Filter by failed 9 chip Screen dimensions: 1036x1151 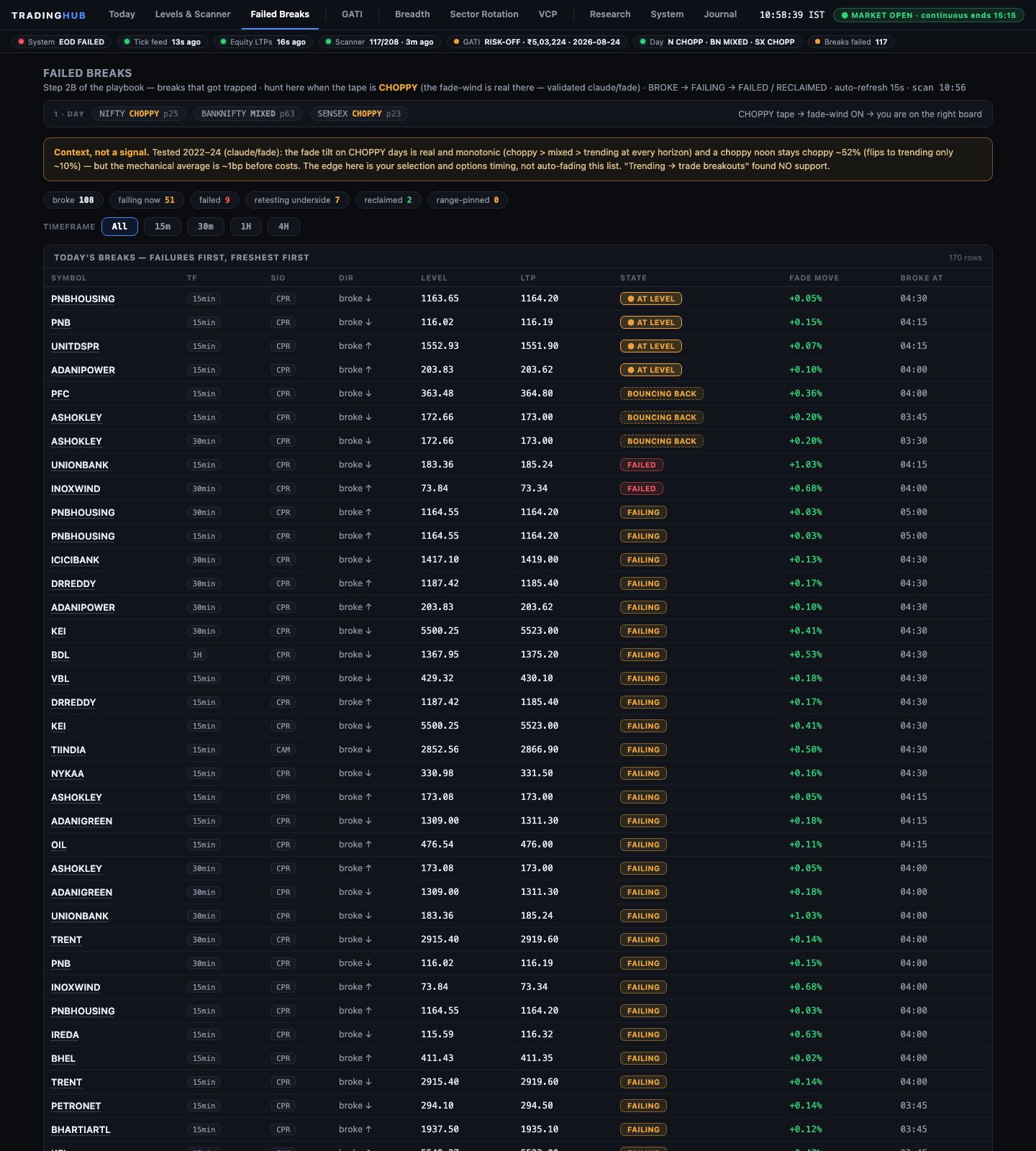tap(214, 200)
